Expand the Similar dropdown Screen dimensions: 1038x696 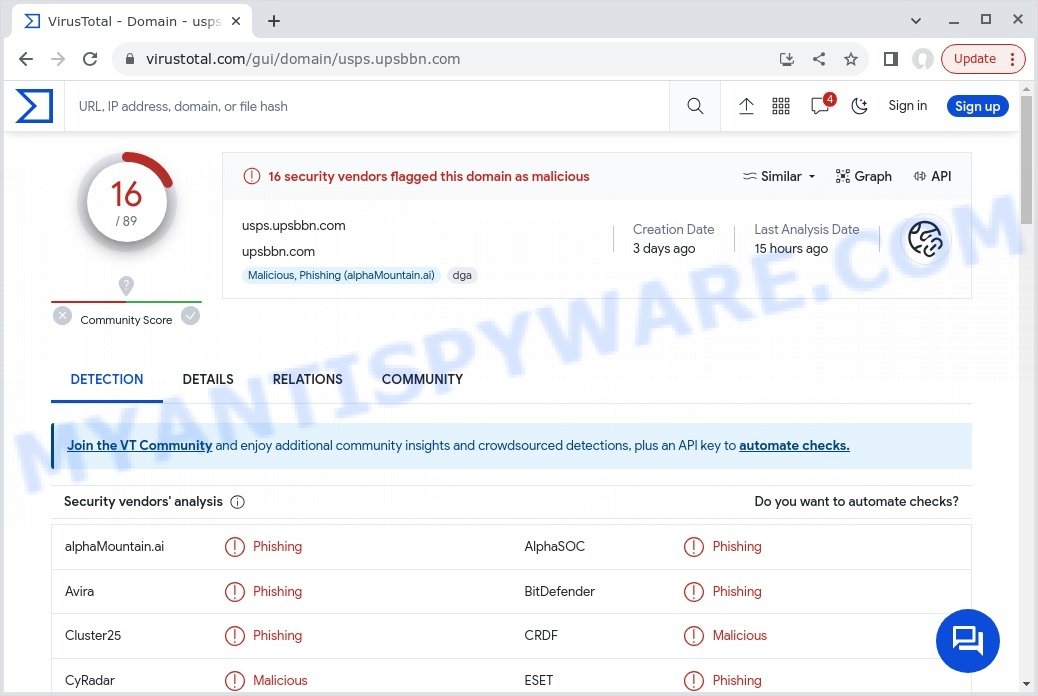(778, 176)
